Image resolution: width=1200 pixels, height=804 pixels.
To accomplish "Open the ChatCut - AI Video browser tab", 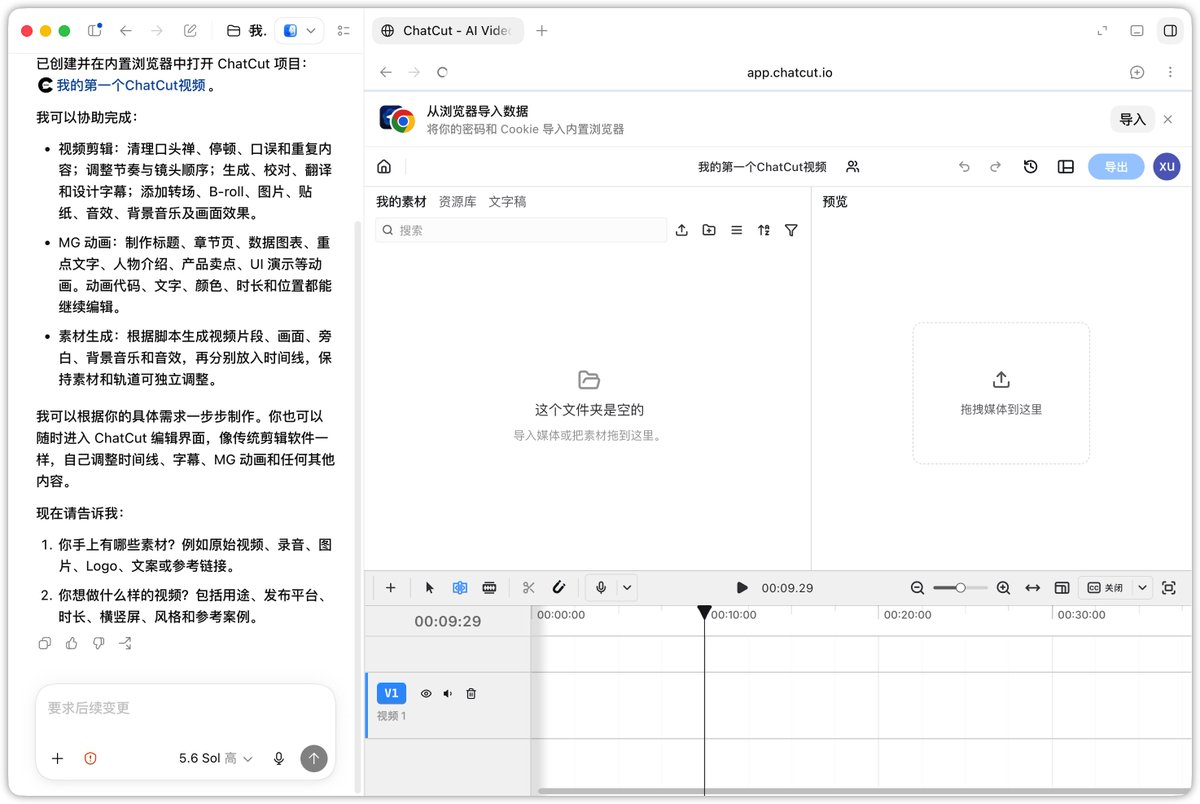I will [x=447, y=31].
